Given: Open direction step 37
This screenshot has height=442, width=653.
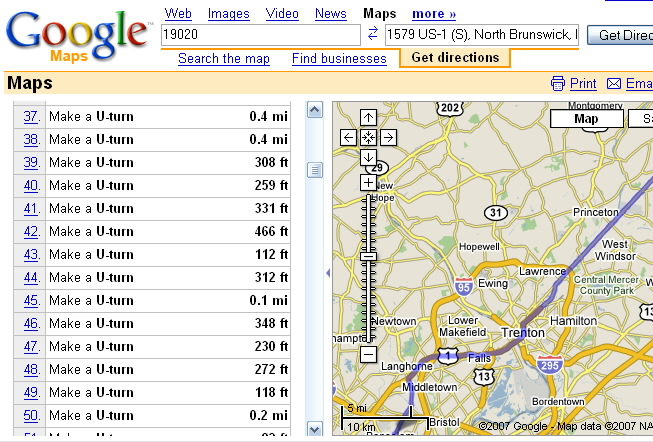Looking at the screenshot, I should (31, 116).
